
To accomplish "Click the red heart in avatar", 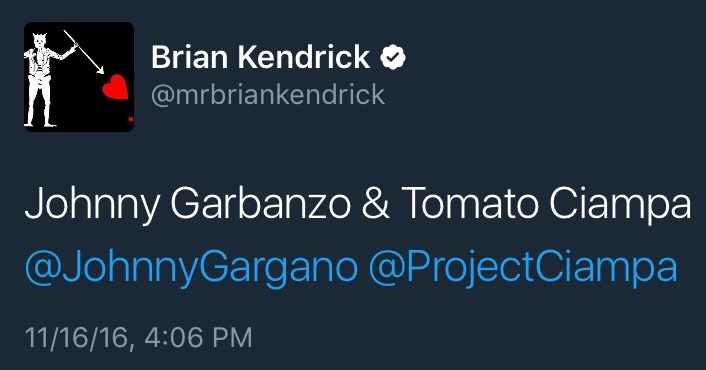I will point(116,87).
